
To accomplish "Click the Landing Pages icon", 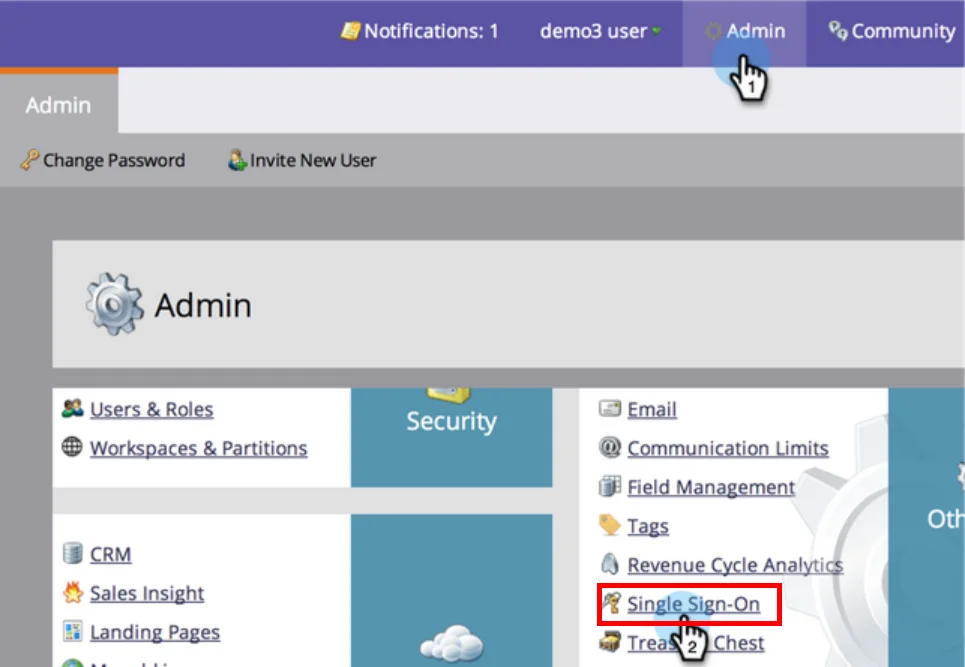I will pyautogui.click(x=72, y=632).
